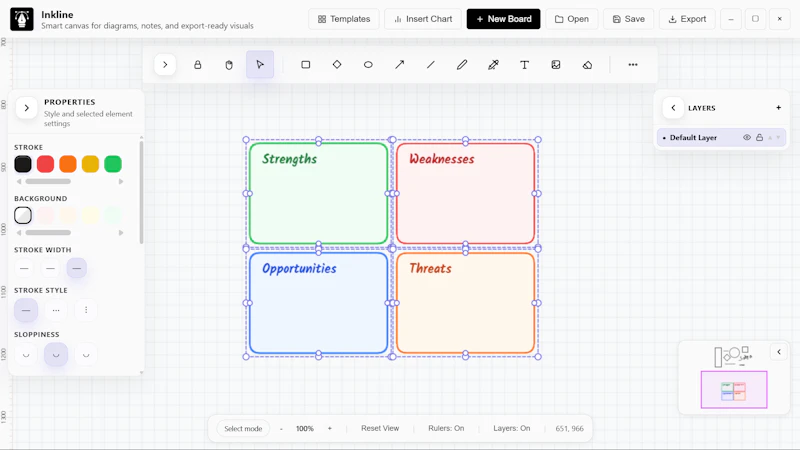Click the Open button
800x450 pixels.
[572, 19]
